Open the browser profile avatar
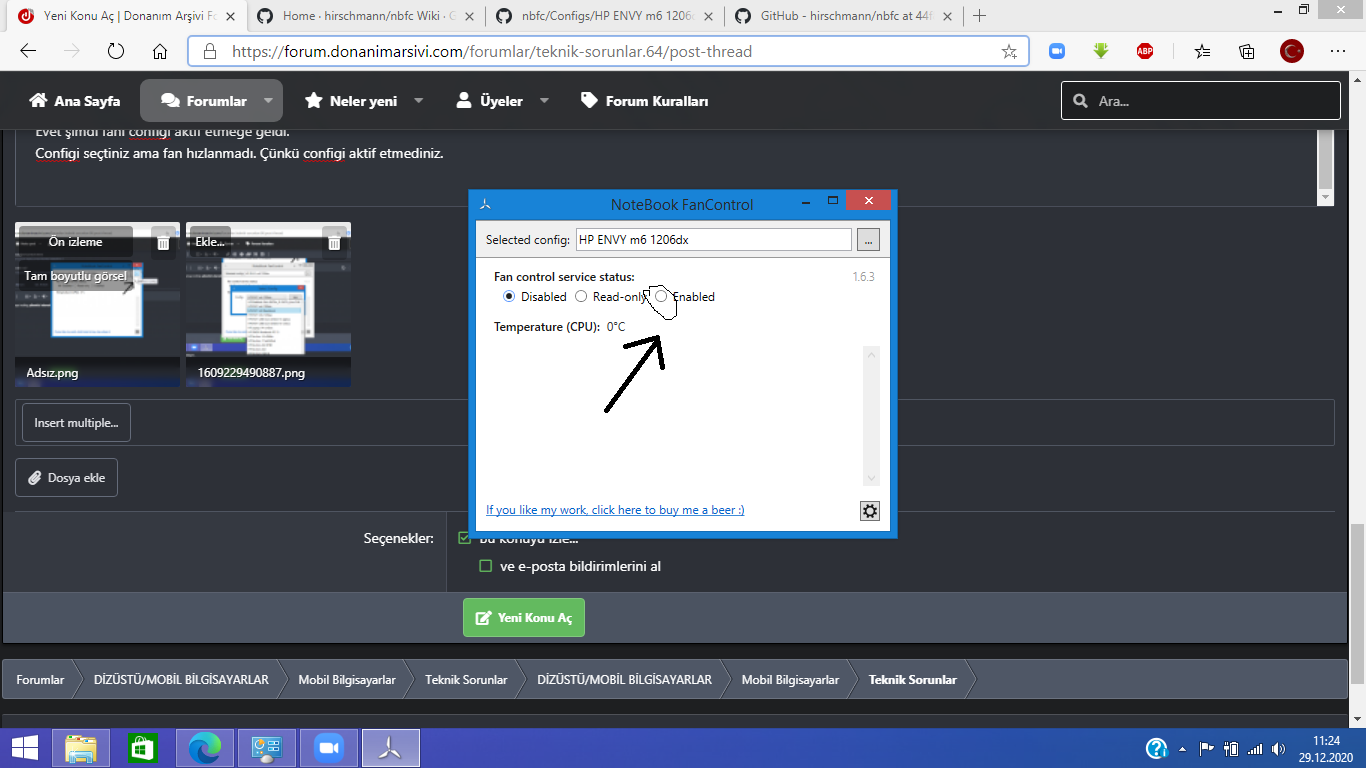The width and height of the screenshot is (1366, 768). pos(1292,51)
